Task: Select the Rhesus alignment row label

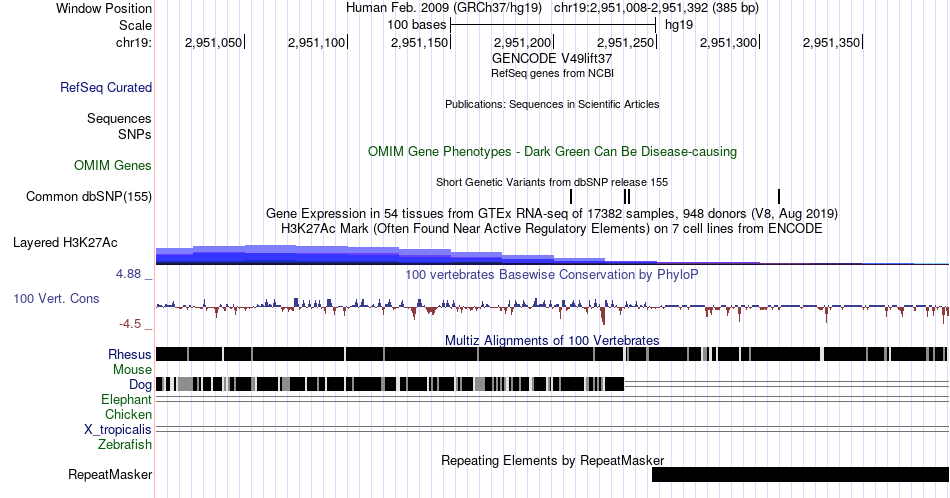Action: (x=130, y=354)
